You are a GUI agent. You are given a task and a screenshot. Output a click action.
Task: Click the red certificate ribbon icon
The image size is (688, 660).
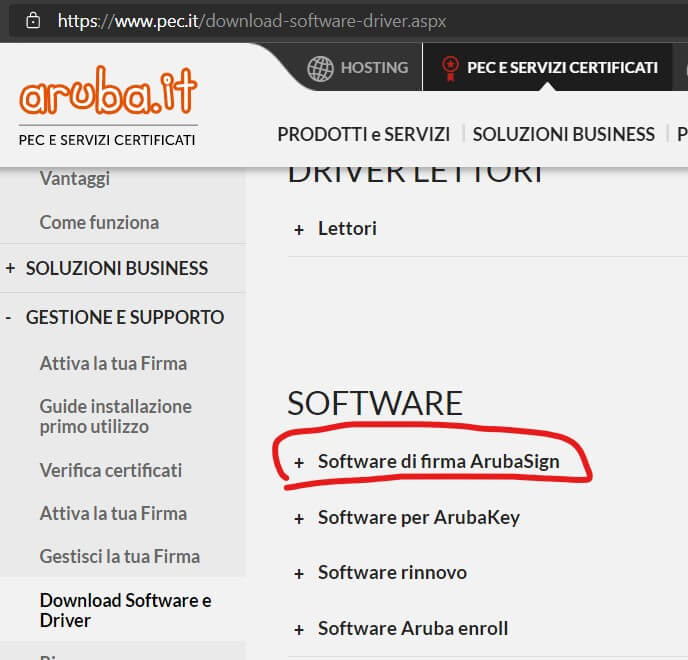(x=450, y=68)
